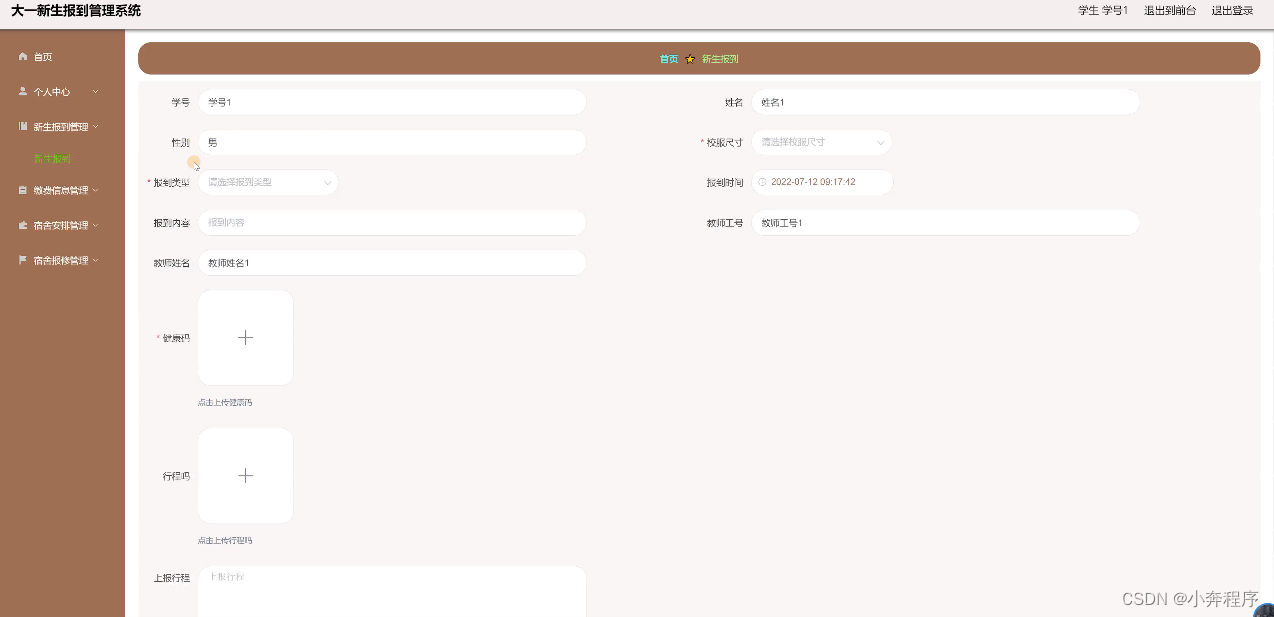
Task: Click the star icon in the breadcrumb bar
Action: (x=690, y=59)
